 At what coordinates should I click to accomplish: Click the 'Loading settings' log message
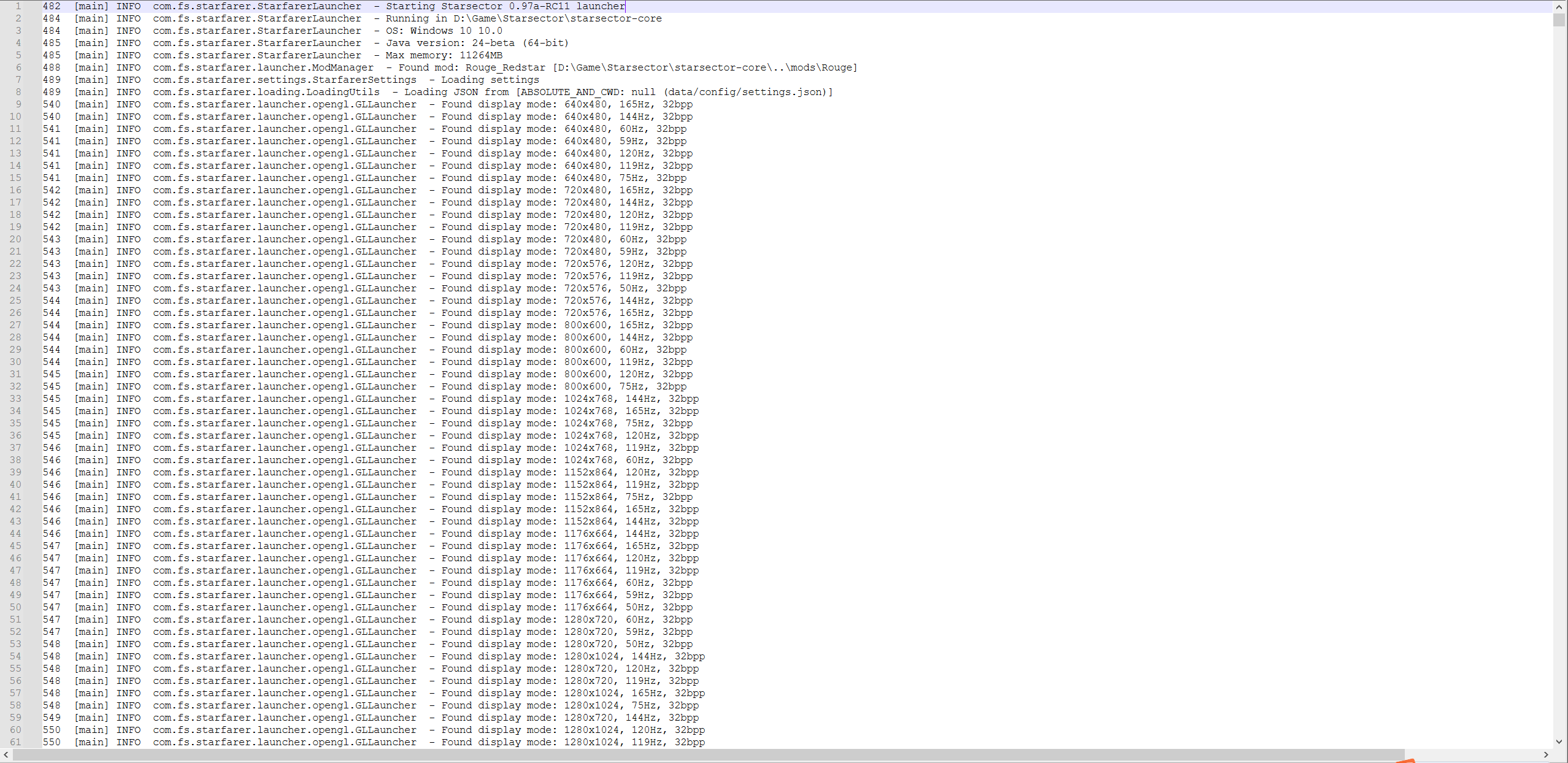(490, 80)
